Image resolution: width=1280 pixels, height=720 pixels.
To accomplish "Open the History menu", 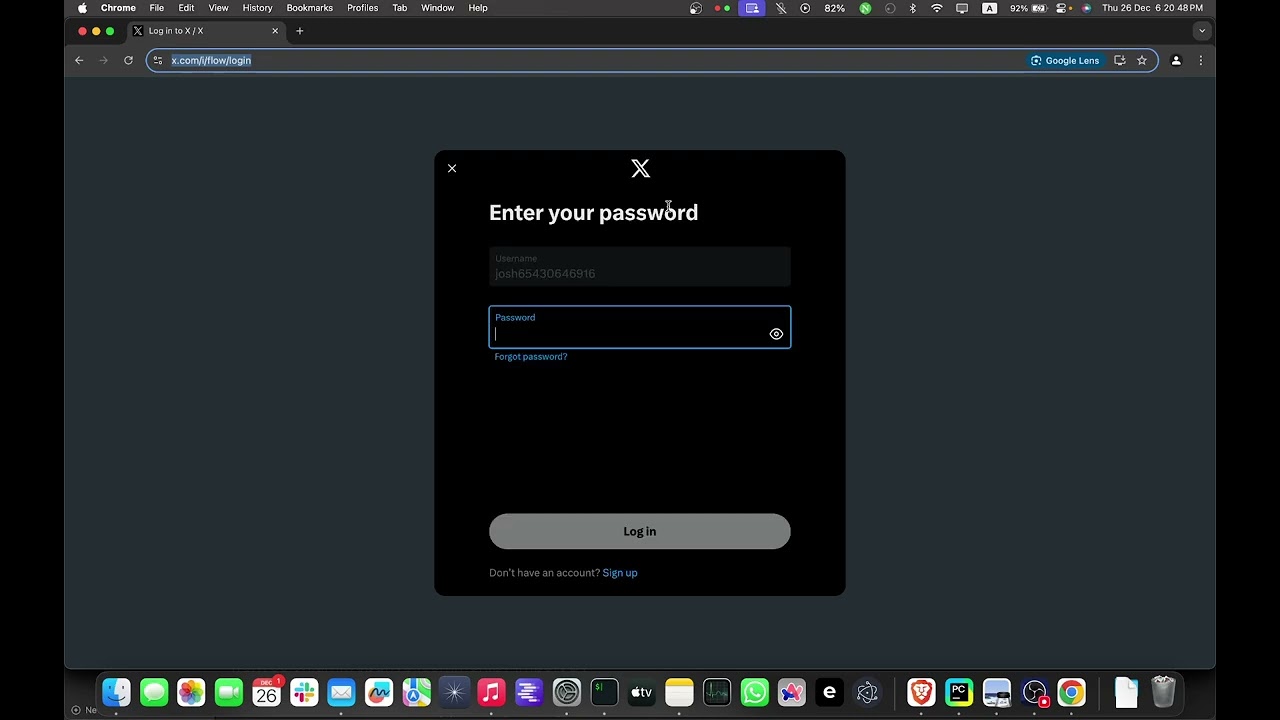I will [x=257, y=8].
